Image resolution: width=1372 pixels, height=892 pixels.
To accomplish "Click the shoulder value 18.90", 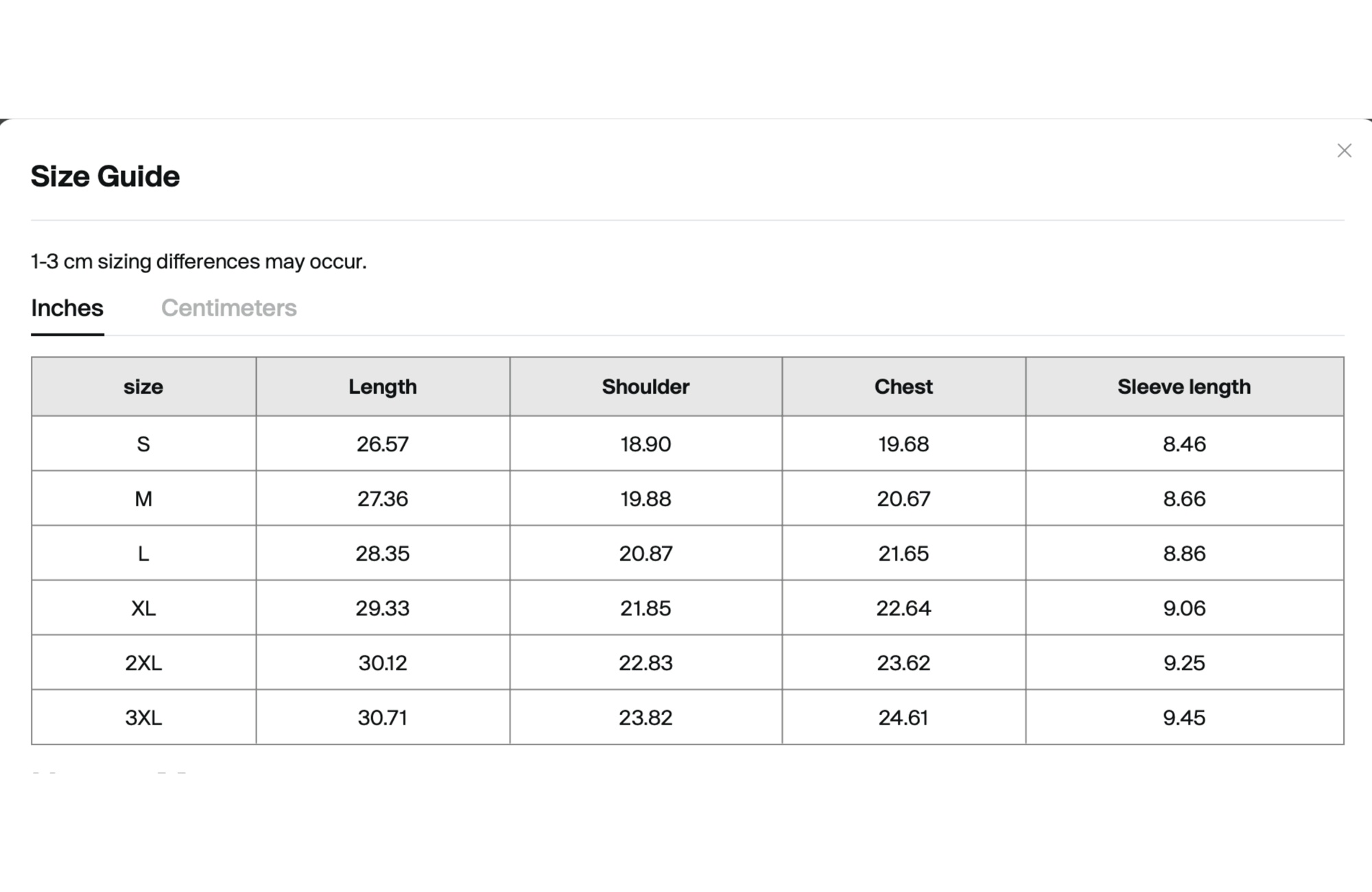I will click(646, 444).
